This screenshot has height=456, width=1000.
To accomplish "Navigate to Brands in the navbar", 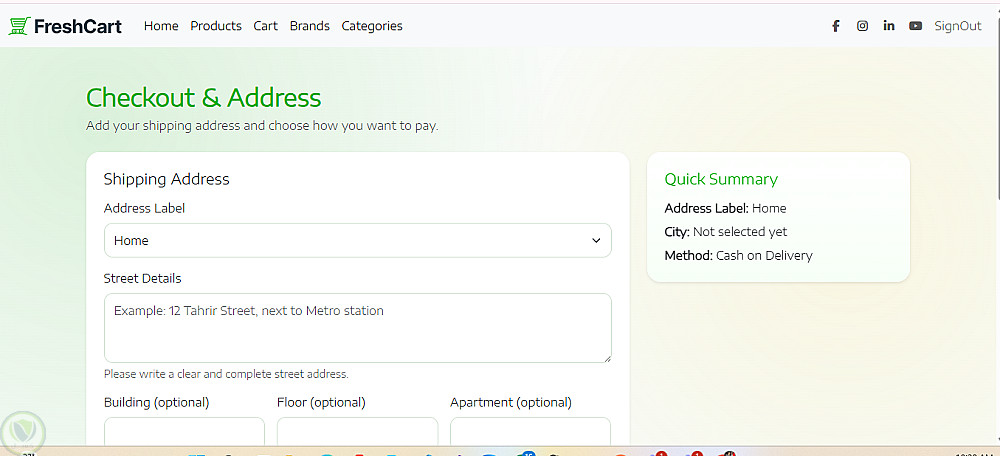I will (309, 26).
